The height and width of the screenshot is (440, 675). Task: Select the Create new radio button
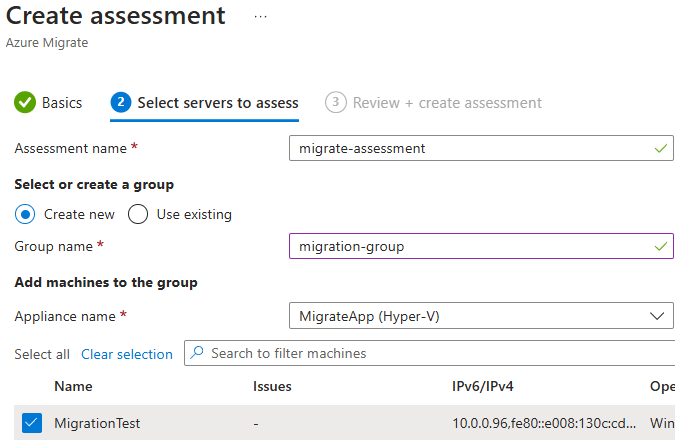click(25, 214)
